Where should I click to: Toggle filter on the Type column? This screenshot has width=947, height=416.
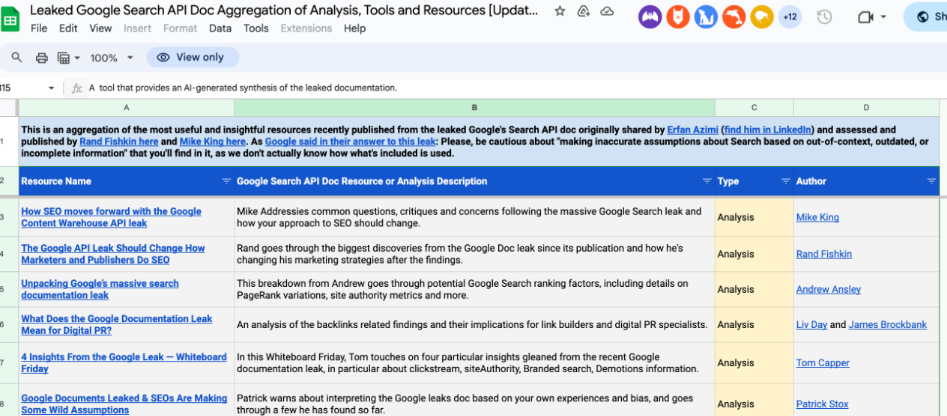click(x=785, y=181)
